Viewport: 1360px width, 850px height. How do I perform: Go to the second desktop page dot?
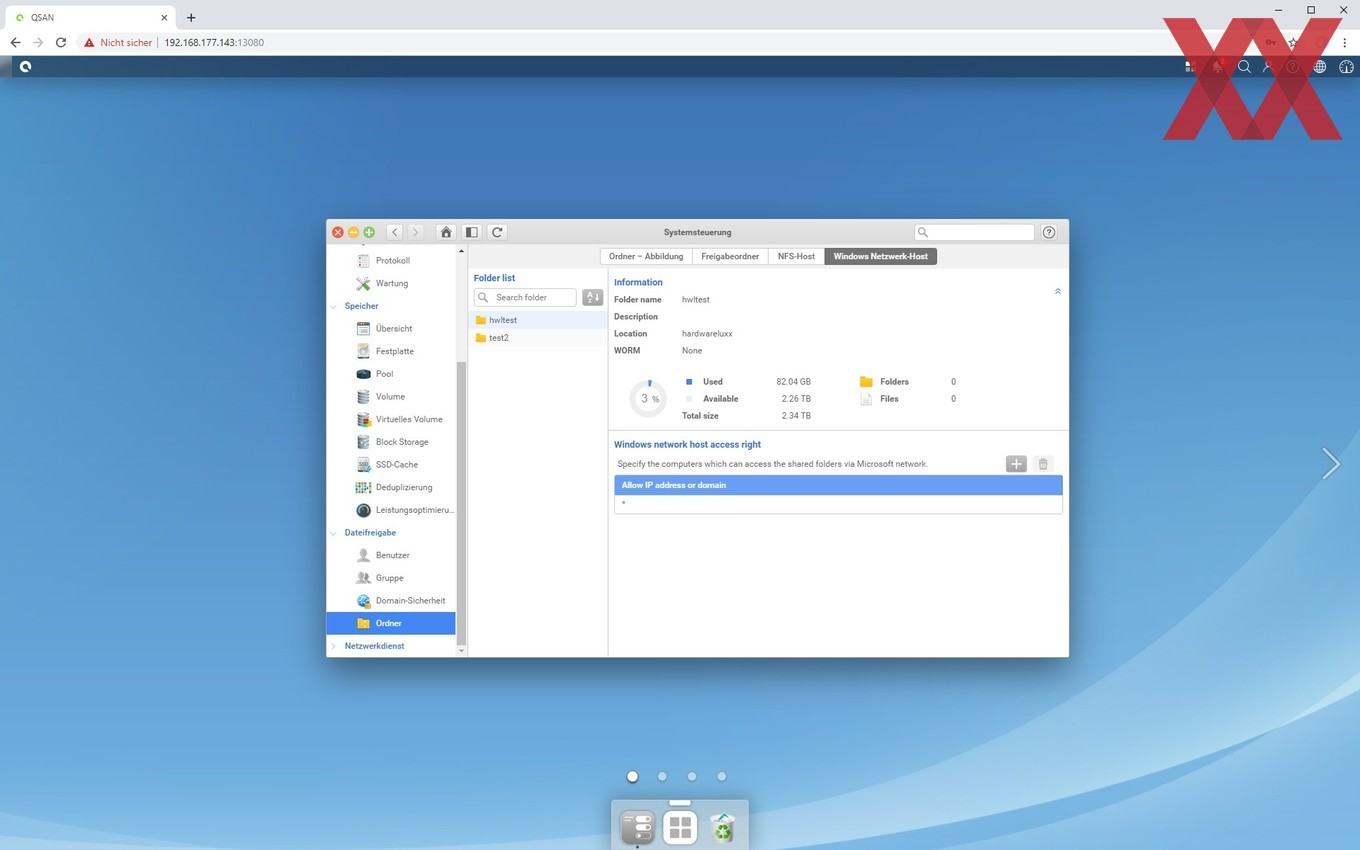click(662, 776)
